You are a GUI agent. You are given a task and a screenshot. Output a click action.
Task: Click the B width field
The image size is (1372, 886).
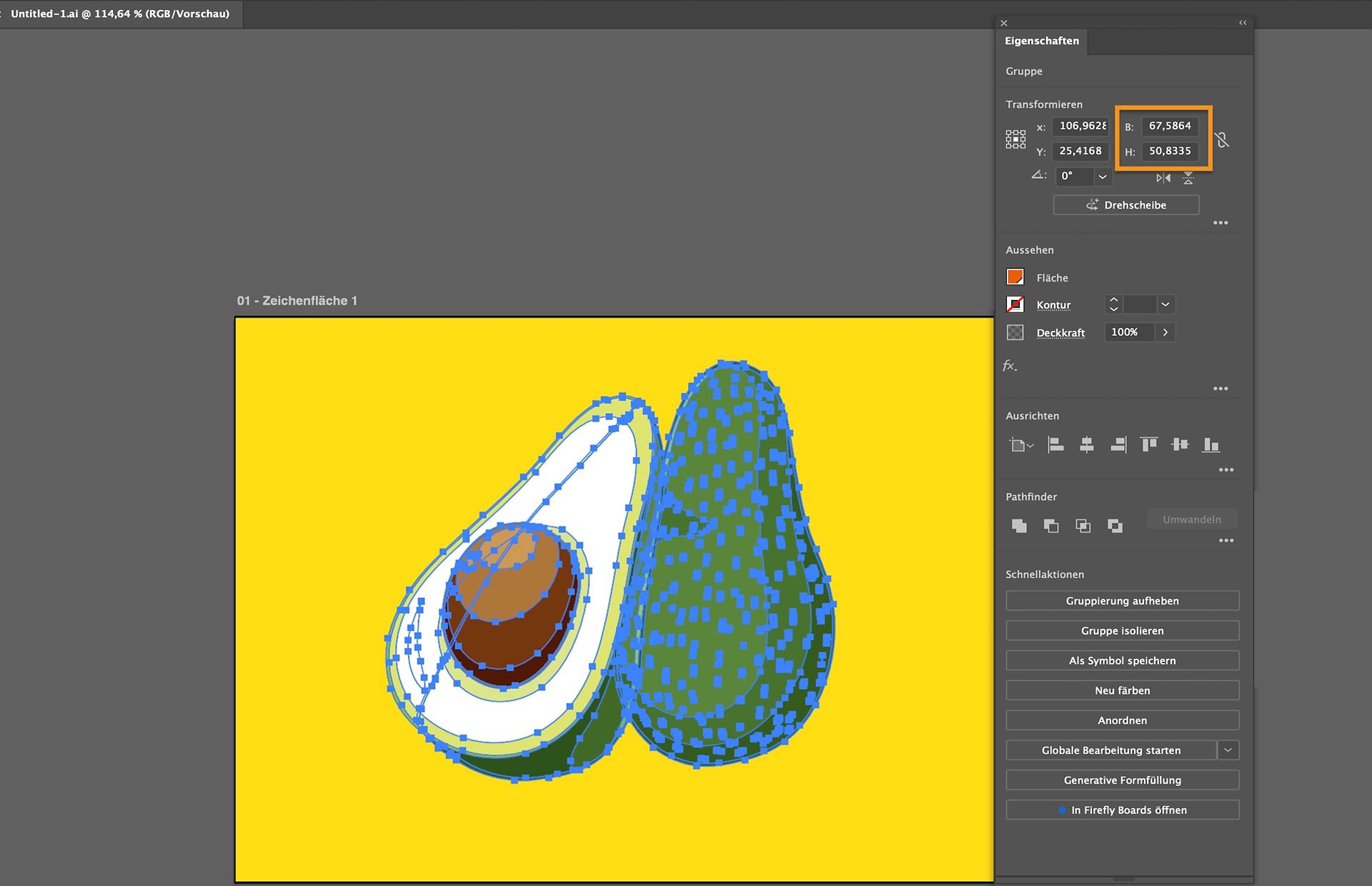(1170, 126)
